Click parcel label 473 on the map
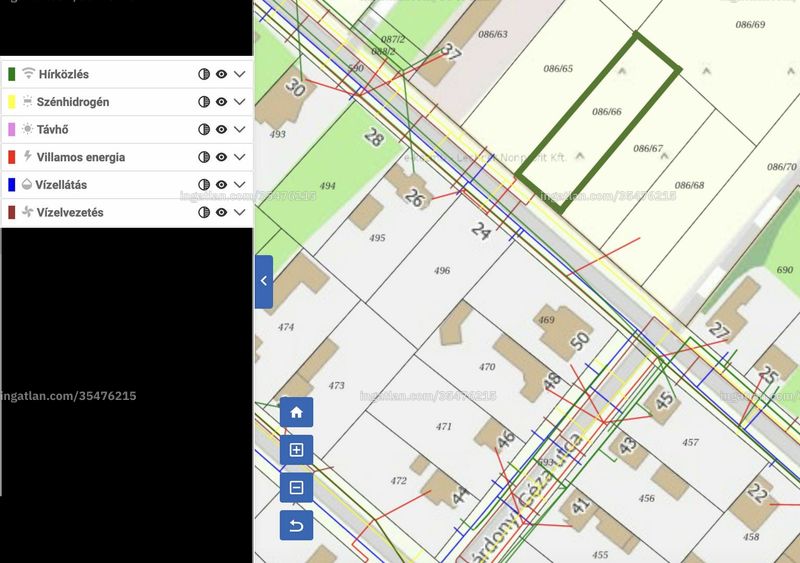The height and width of the screenshot is (563, 800). point(336,386)
